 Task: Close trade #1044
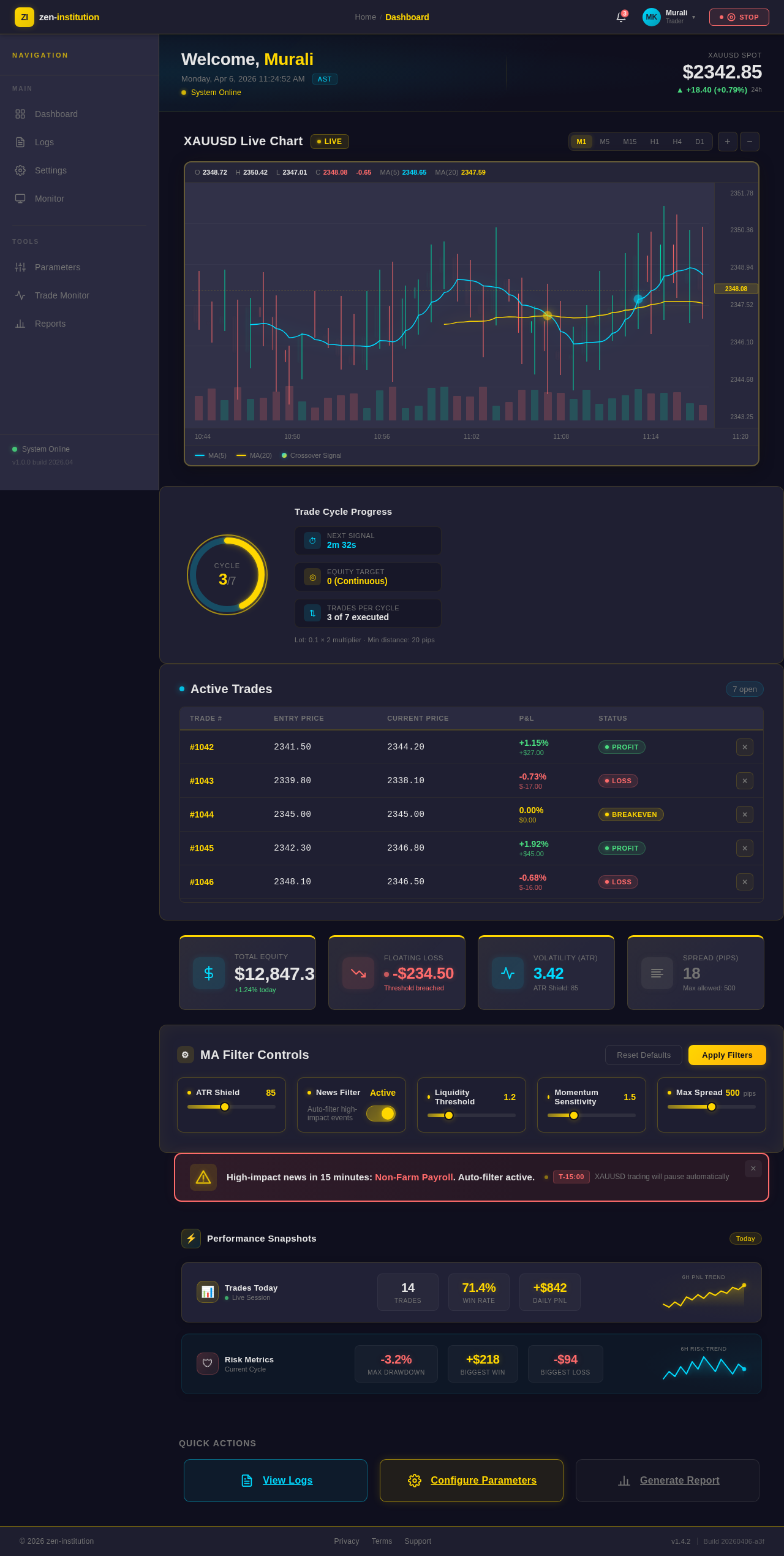(745, 814)
